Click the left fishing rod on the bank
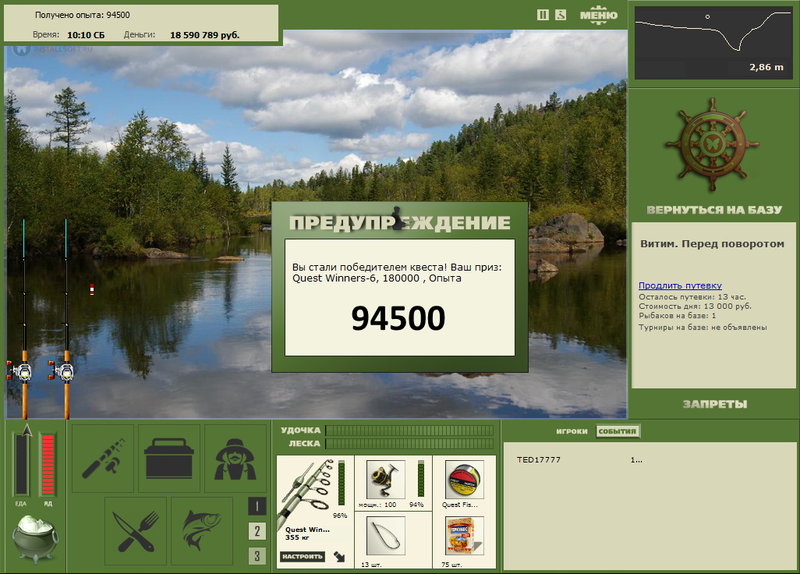 (x=23, y=319)
